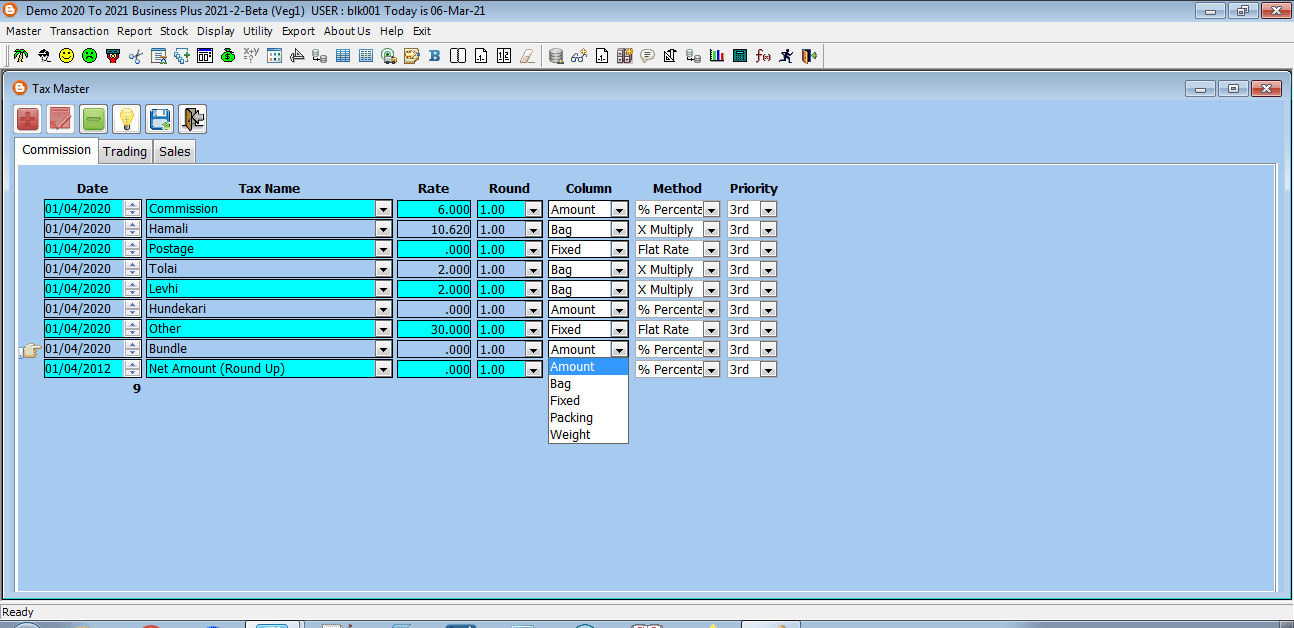This screenshot has width=1294, height=628.
Task: Click the light bulb help icon
Action: pos(126,120)
